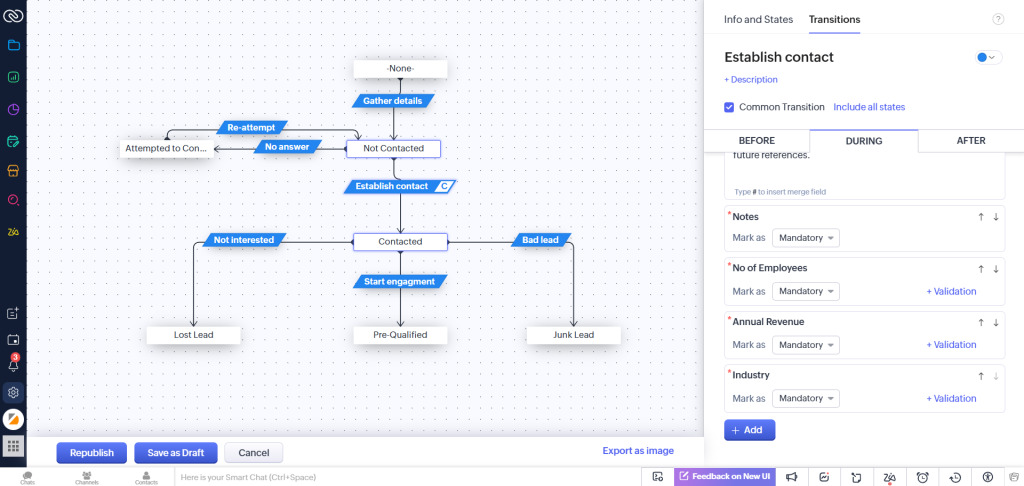
Task: Move Annual Revenue field up
Action: [981, 323]
